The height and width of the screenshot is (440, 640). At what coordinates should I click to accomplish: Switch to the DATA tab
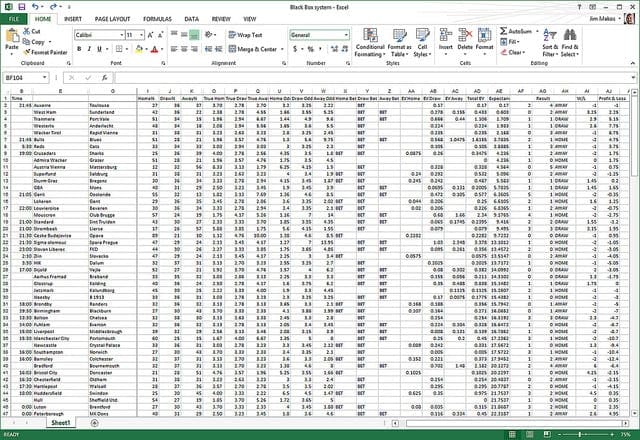coord(191,19)
